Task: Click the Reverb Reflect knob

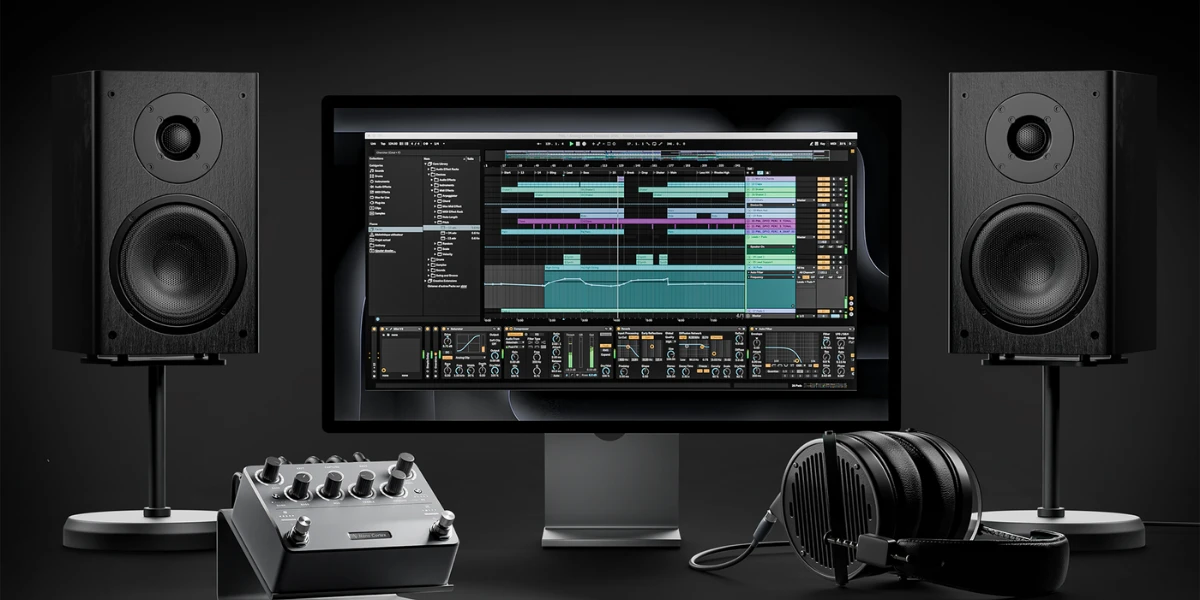Action: coord(739,339)
